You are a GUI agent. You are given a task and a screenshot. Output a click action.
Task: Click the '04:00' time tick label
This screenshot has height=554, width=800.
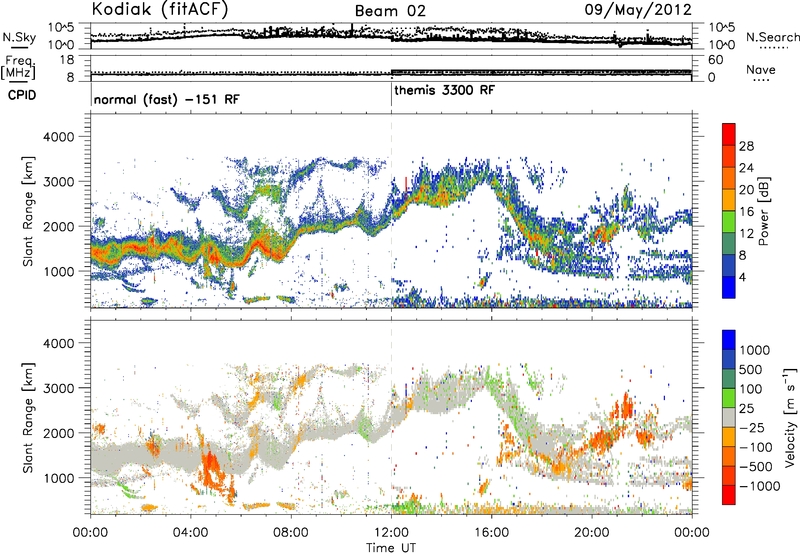click(190, 533)
